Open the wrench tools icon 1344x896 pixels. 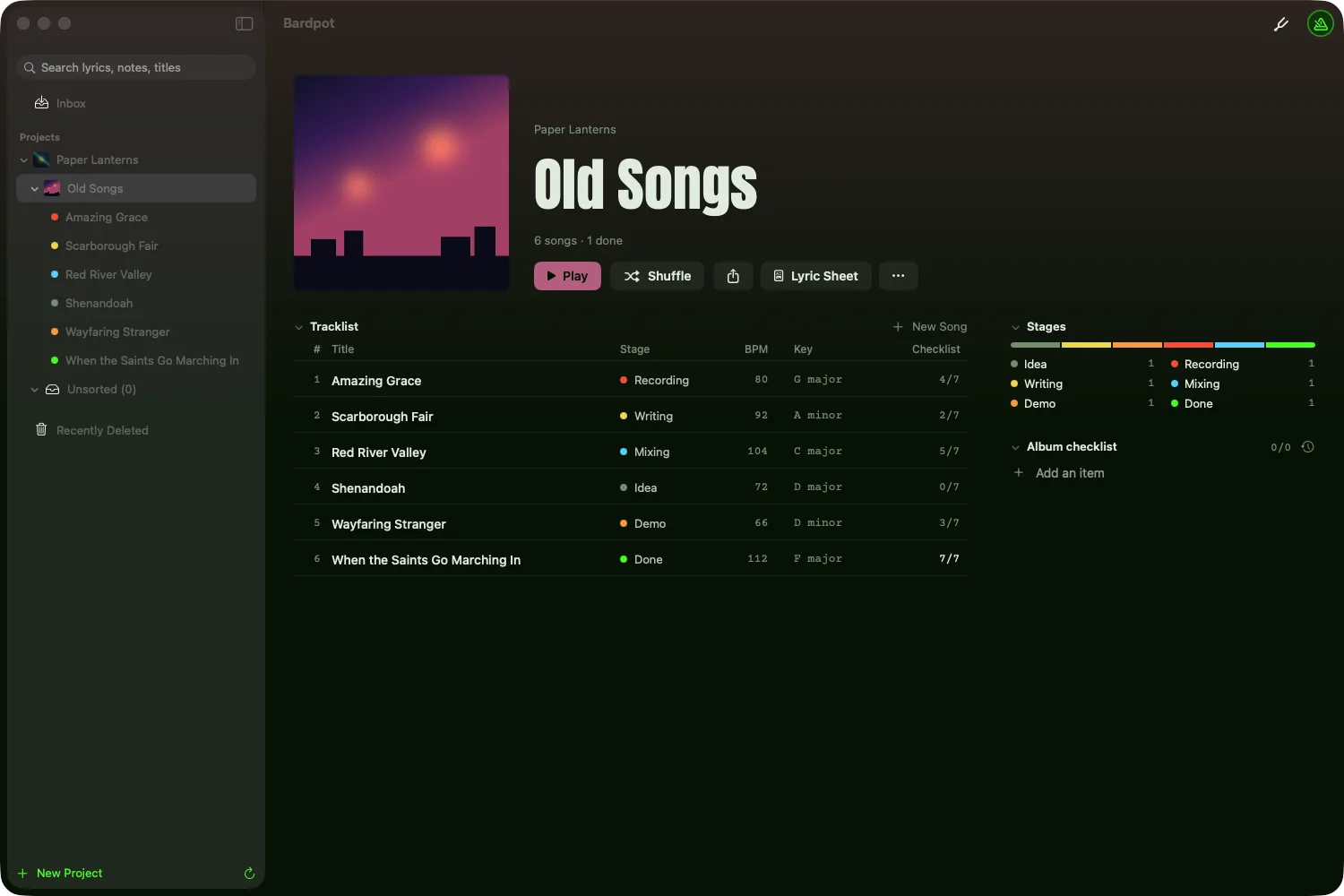(1281, 24)
